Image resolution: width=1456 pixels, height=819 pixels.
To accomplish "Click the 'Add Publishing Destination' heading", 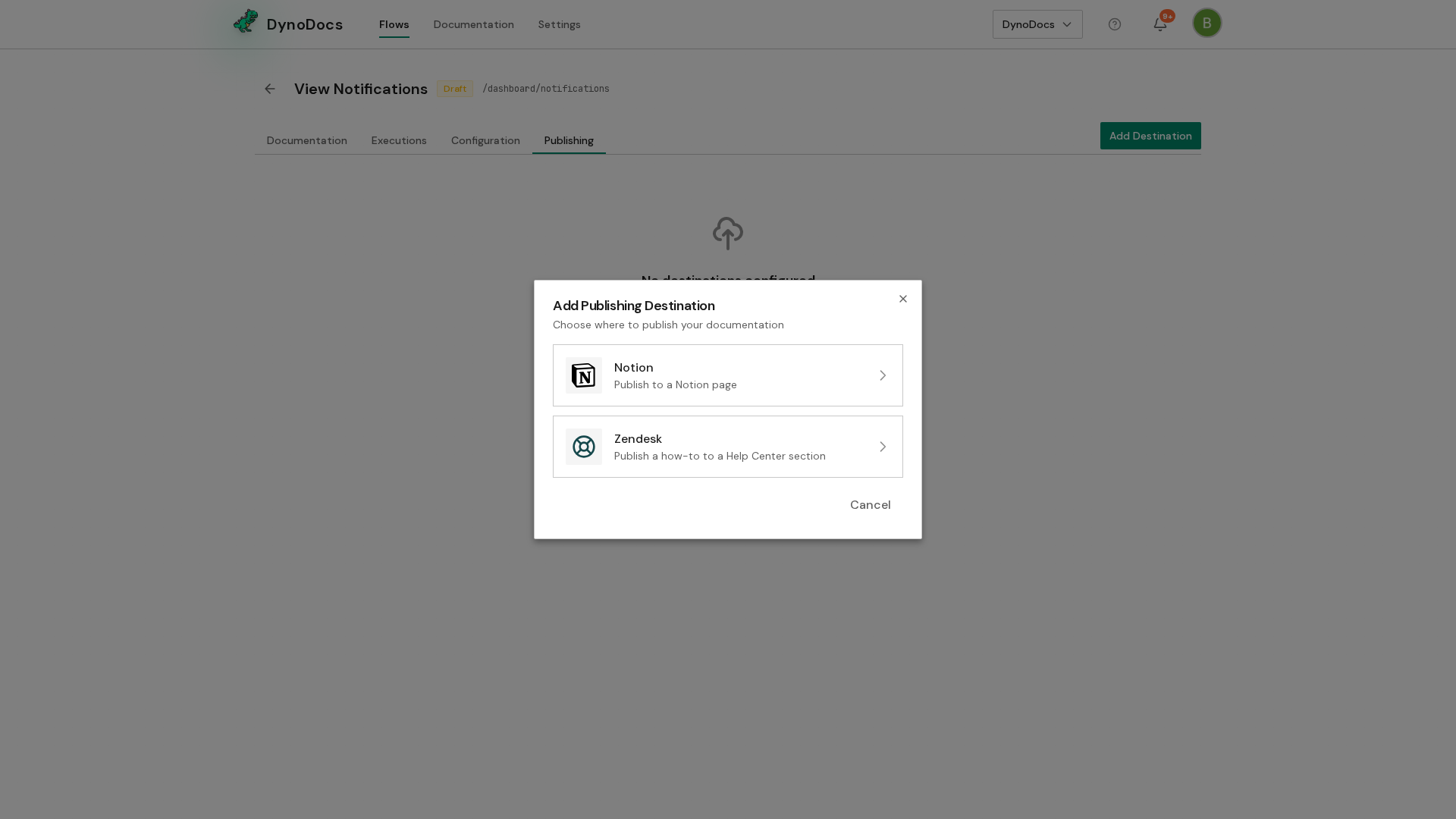I will click(634, 306).
